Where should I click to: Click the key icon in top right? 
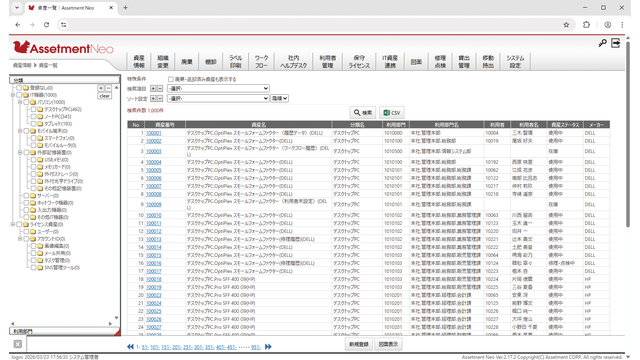602,43
